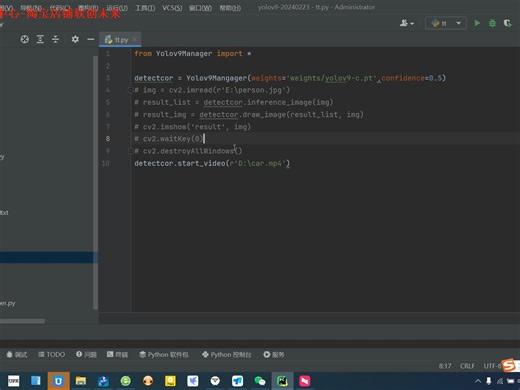Open the 窗口(W) menu
Screen dimensions: 520x390
pos(200,8)
